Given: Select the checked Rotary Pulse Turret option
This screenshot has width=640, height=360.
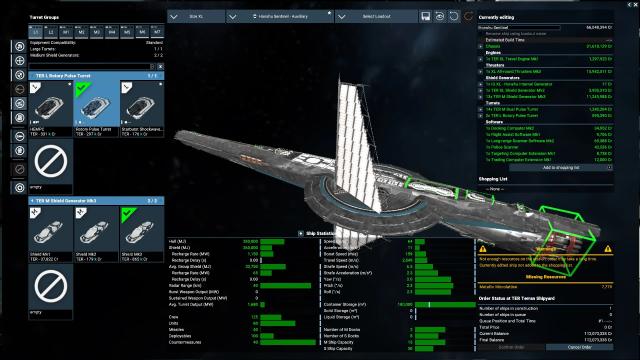Looking at the screenshot, I should (x=96, y=108).
